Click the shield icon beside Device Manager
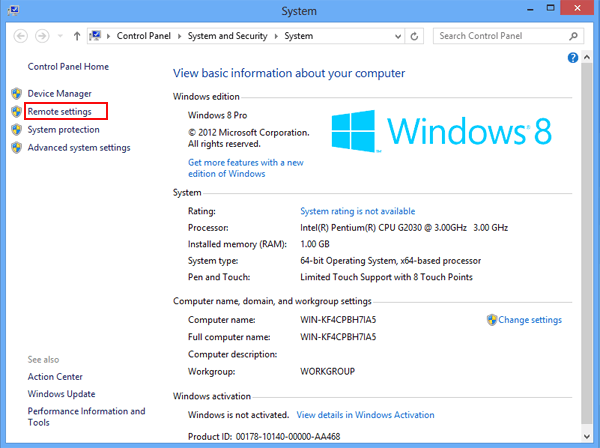Image resolution: width=600 pixels, height=448 pixels. coord(16,93)
